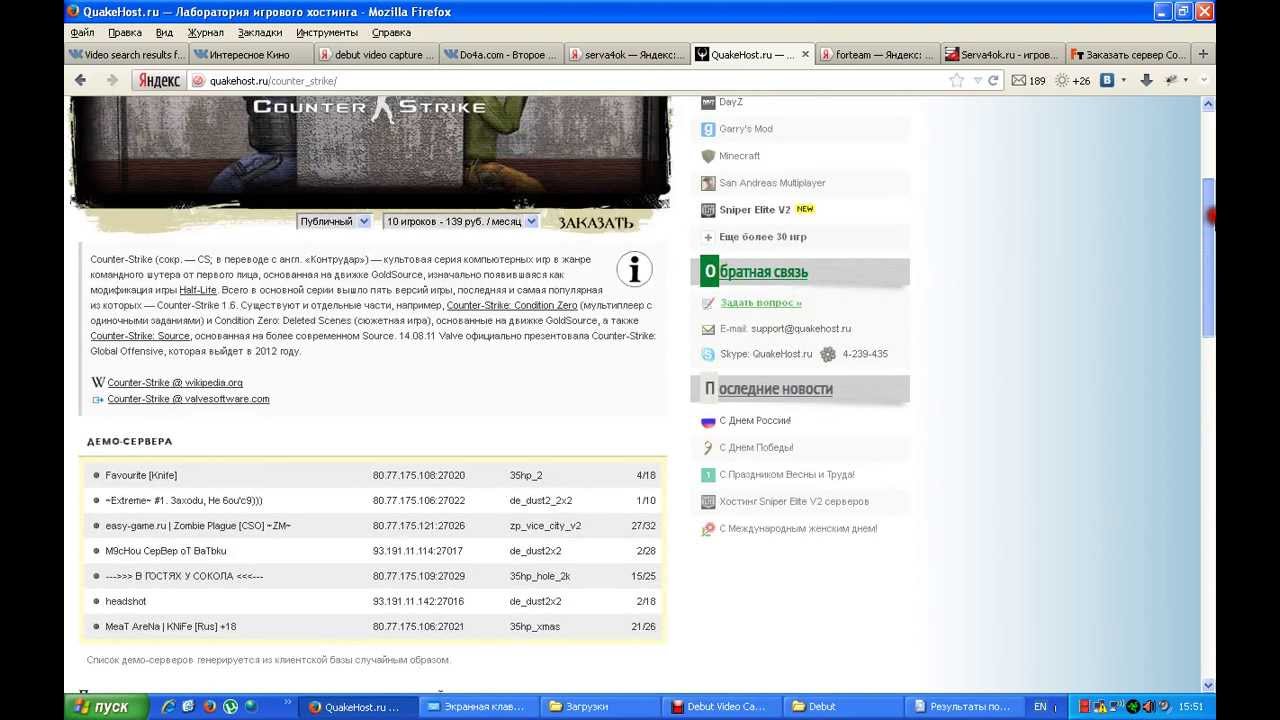
Task: Click the blue B toolbar icon
Action: pos(1107,81)
